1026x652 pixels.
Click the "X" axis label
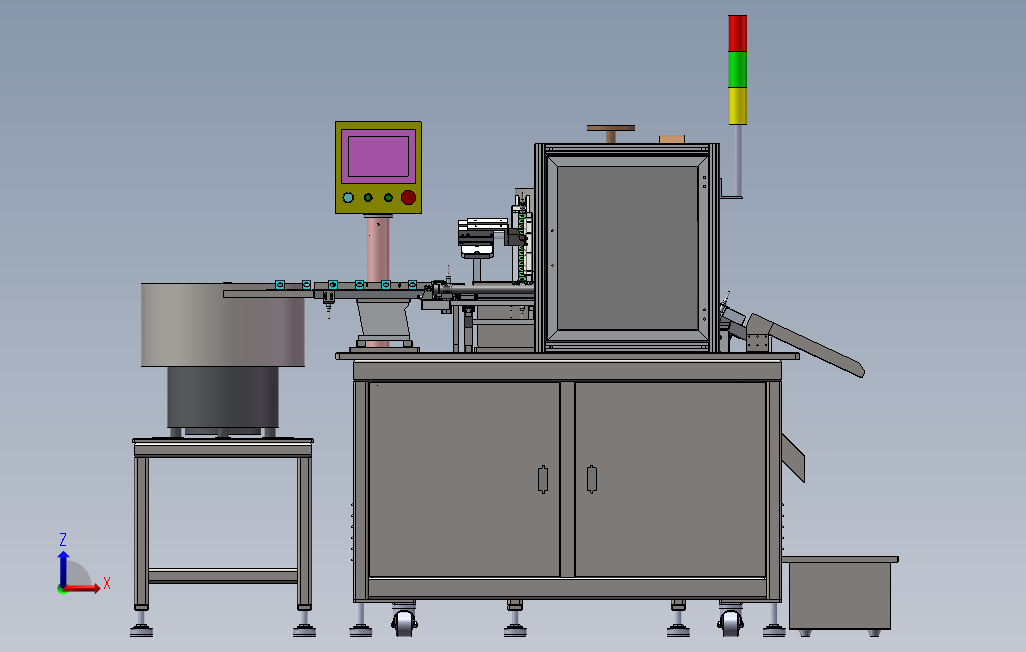(107, 583)
